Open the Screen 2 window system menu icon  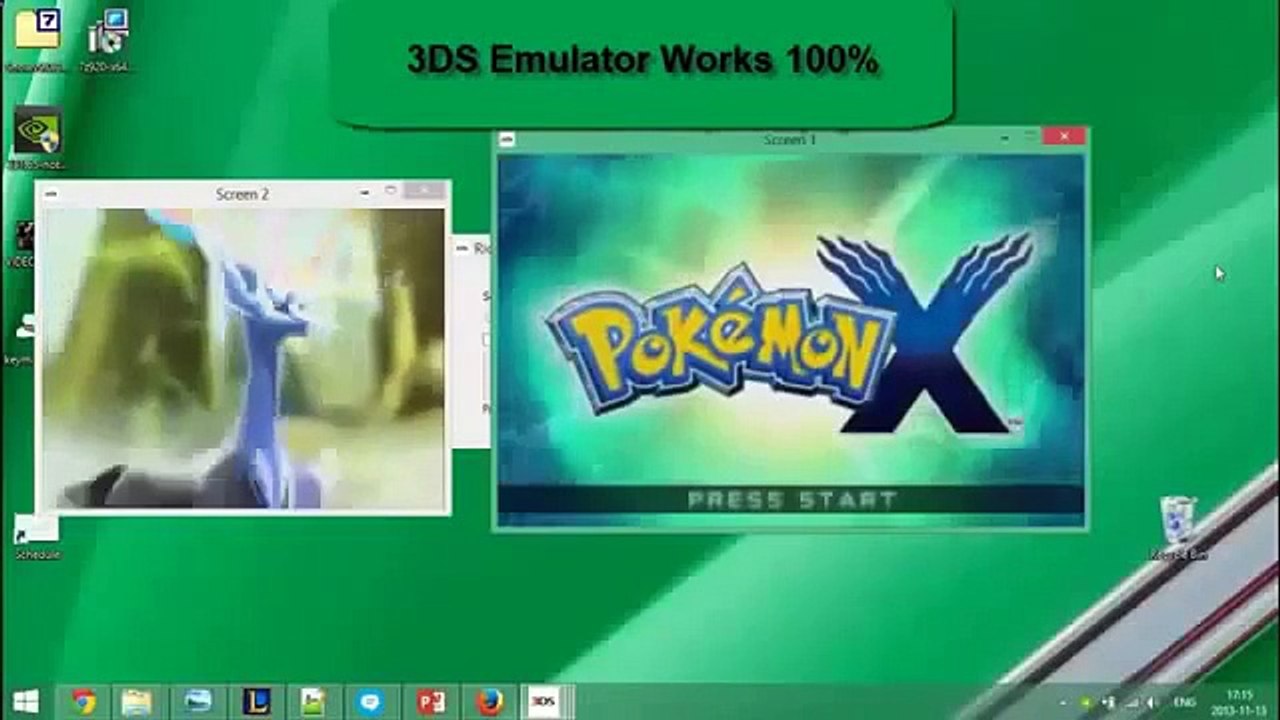pyautogui.click(x=51, y=194)
